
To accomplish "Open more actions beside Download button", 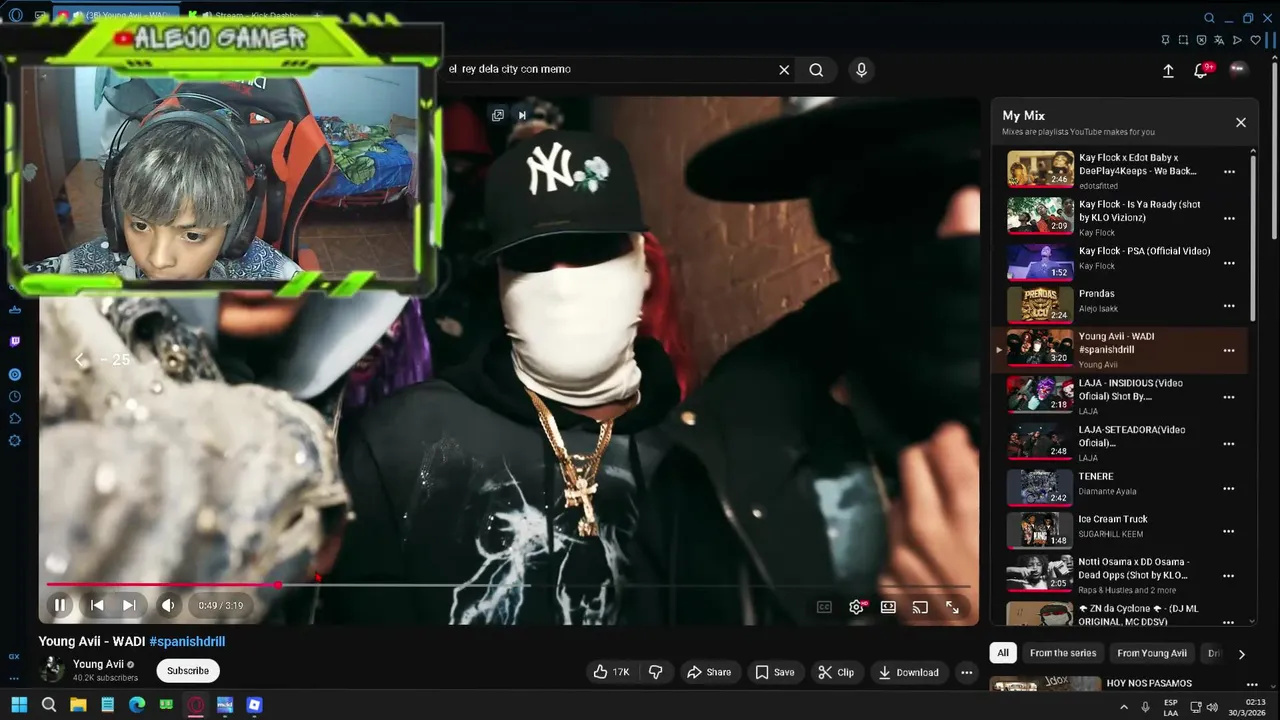I will click(966, 672).
